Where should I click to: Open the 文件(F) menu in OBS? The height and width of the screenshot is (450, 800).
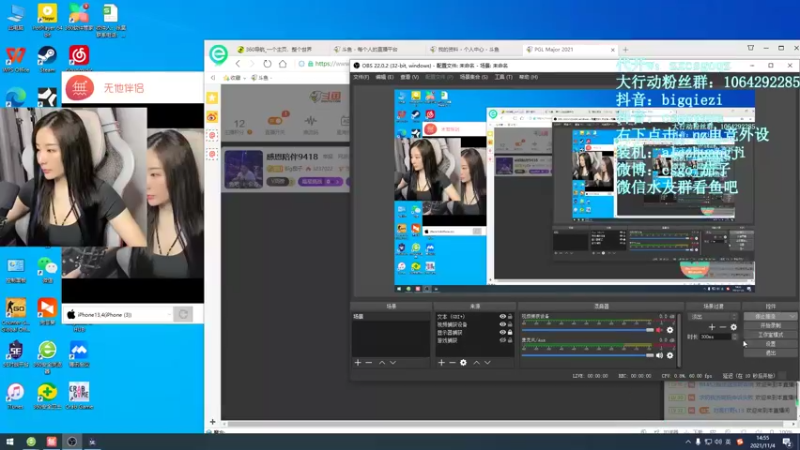(361, 77)
